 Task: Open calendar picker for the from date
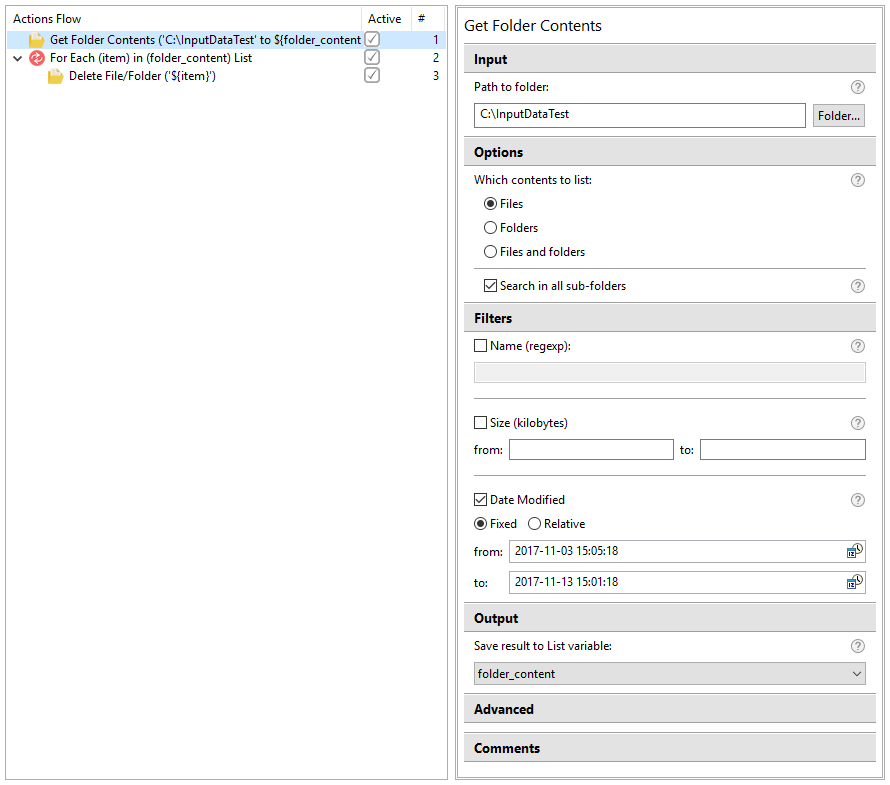pyautogui.click(x=854, y=551)
